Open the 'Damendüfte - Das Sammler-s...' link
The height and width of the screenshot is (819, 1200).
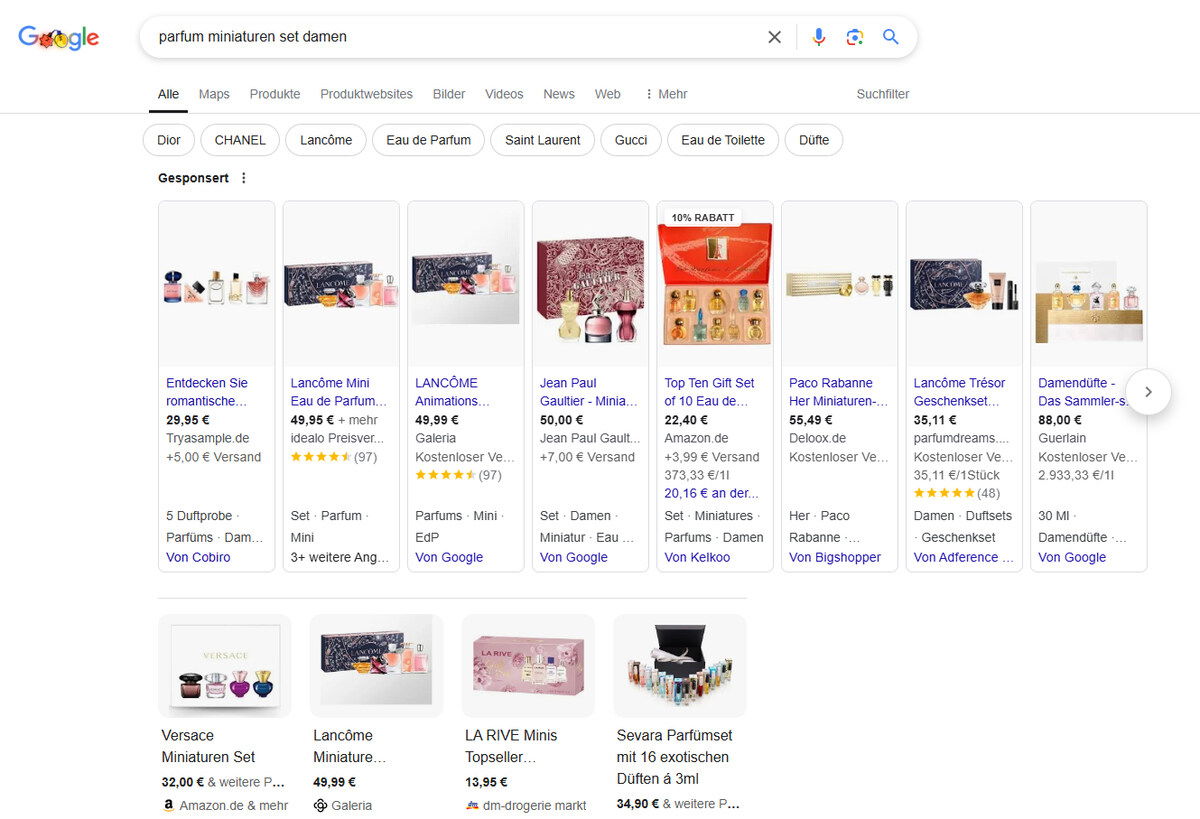click(x=1084, y=392)
